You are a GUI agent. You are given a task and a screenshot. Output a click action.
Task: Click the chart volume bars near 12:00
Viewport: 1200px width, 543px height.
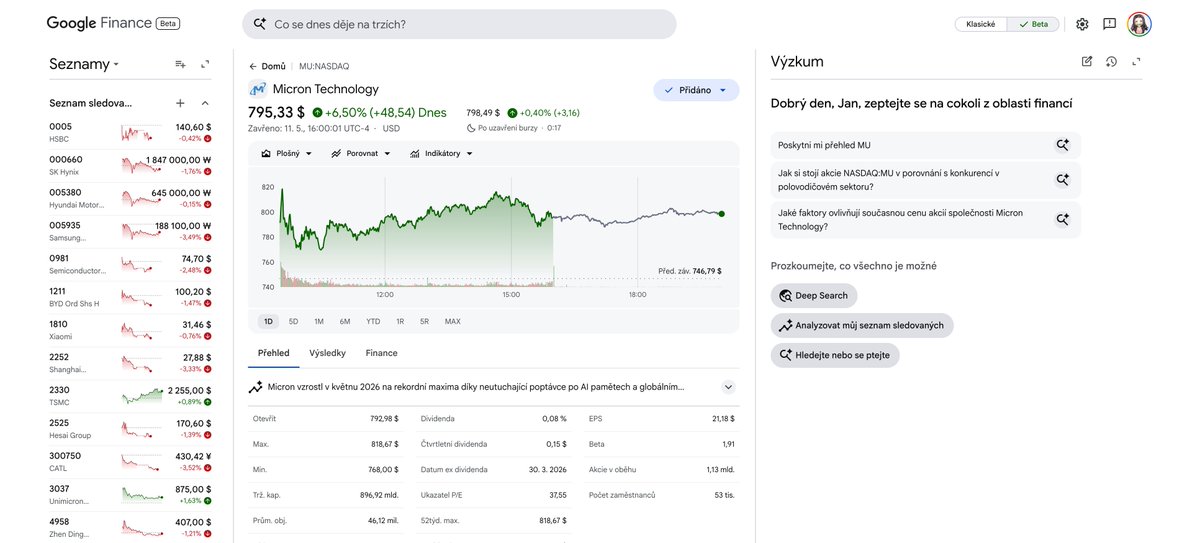pos(385,283)
